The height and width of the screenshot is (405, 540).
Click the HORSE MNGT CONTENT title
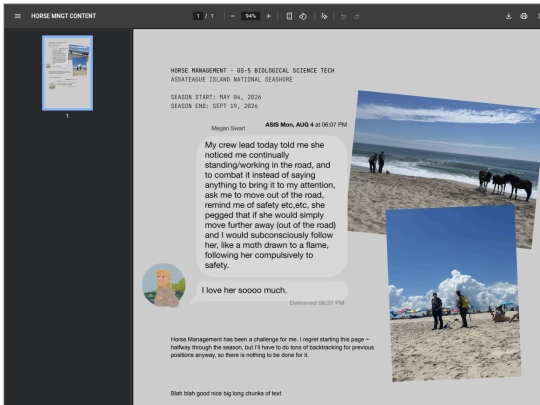63,16
